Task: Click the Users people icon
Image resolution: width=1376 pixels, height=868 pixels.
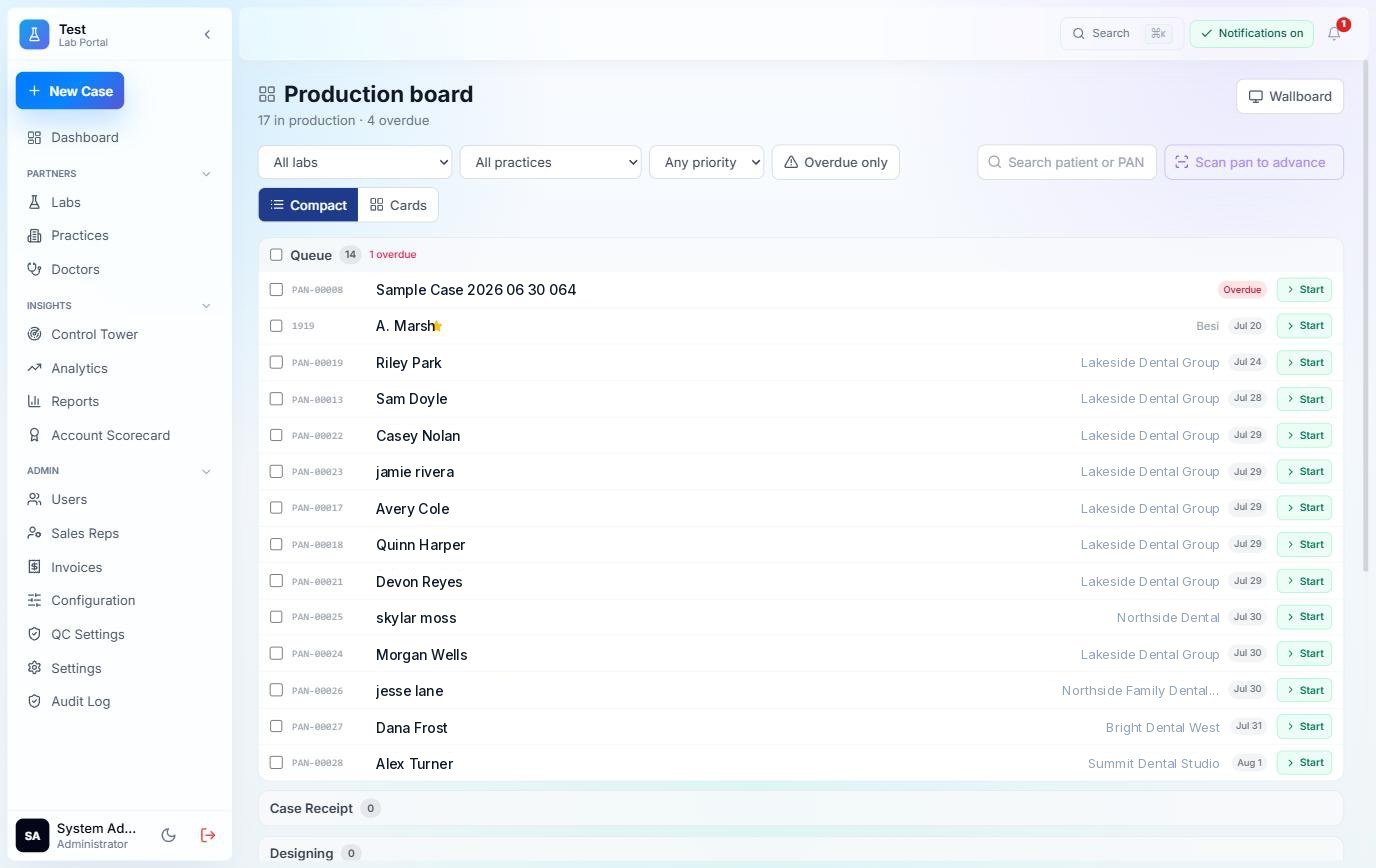Action: click(x=34, y=499)
